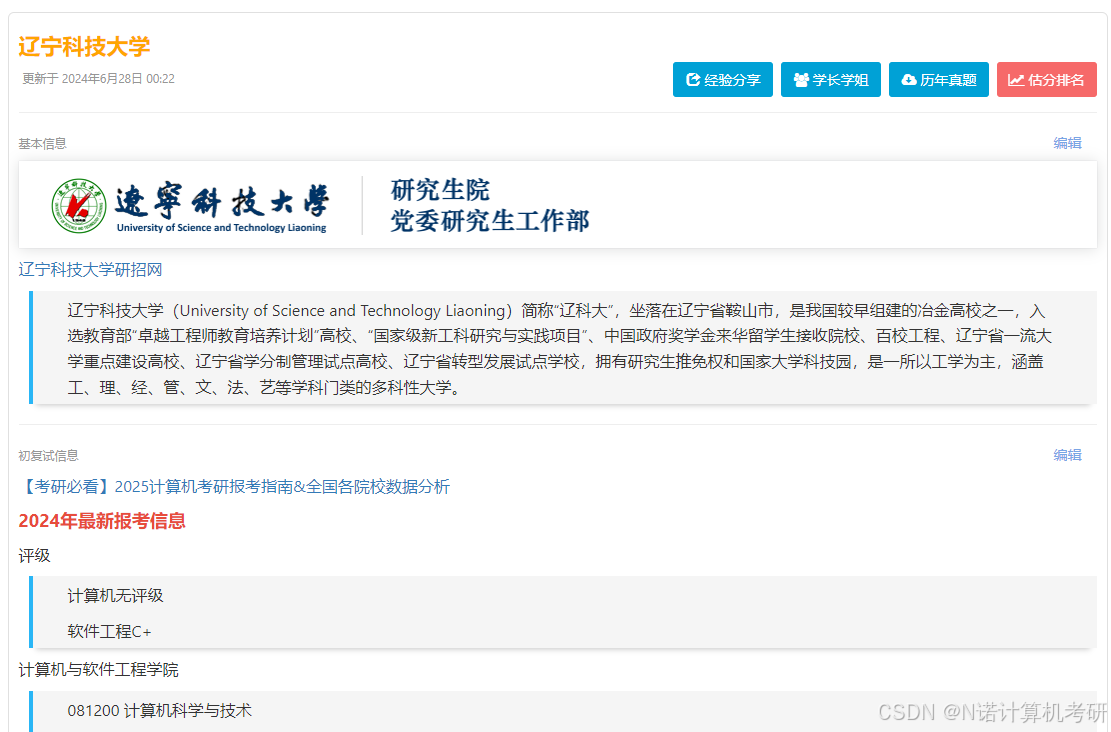Click 编辑 next to 初复试信息

[x=1067, y=455]
